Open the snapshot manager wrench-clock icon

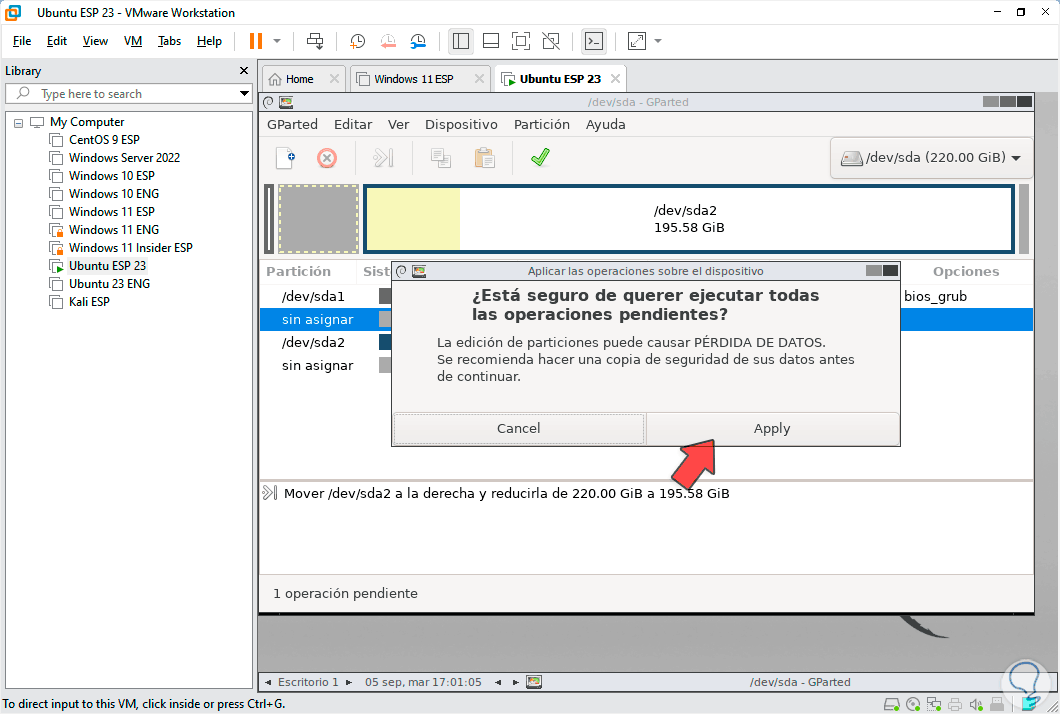point(418,41)
